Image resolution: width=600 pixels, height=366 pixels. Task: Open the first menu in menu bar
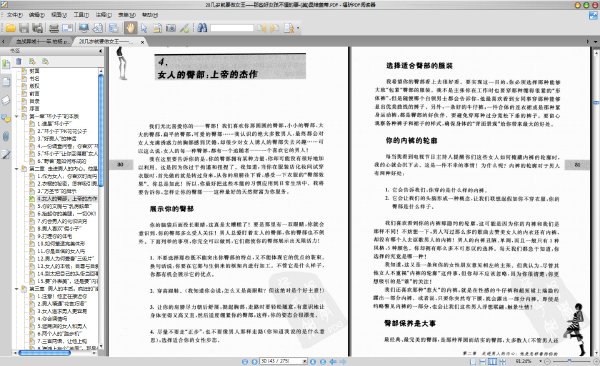pyautogui.click(x=14, y=15)
